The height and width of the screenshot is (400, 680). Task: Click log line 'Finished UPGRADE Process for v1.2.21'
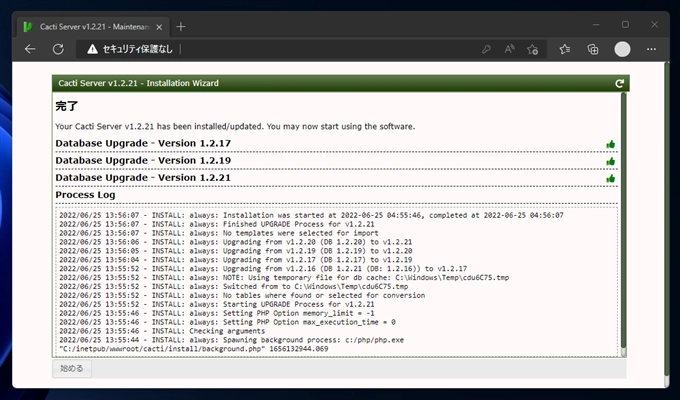(x=216, y=224)
